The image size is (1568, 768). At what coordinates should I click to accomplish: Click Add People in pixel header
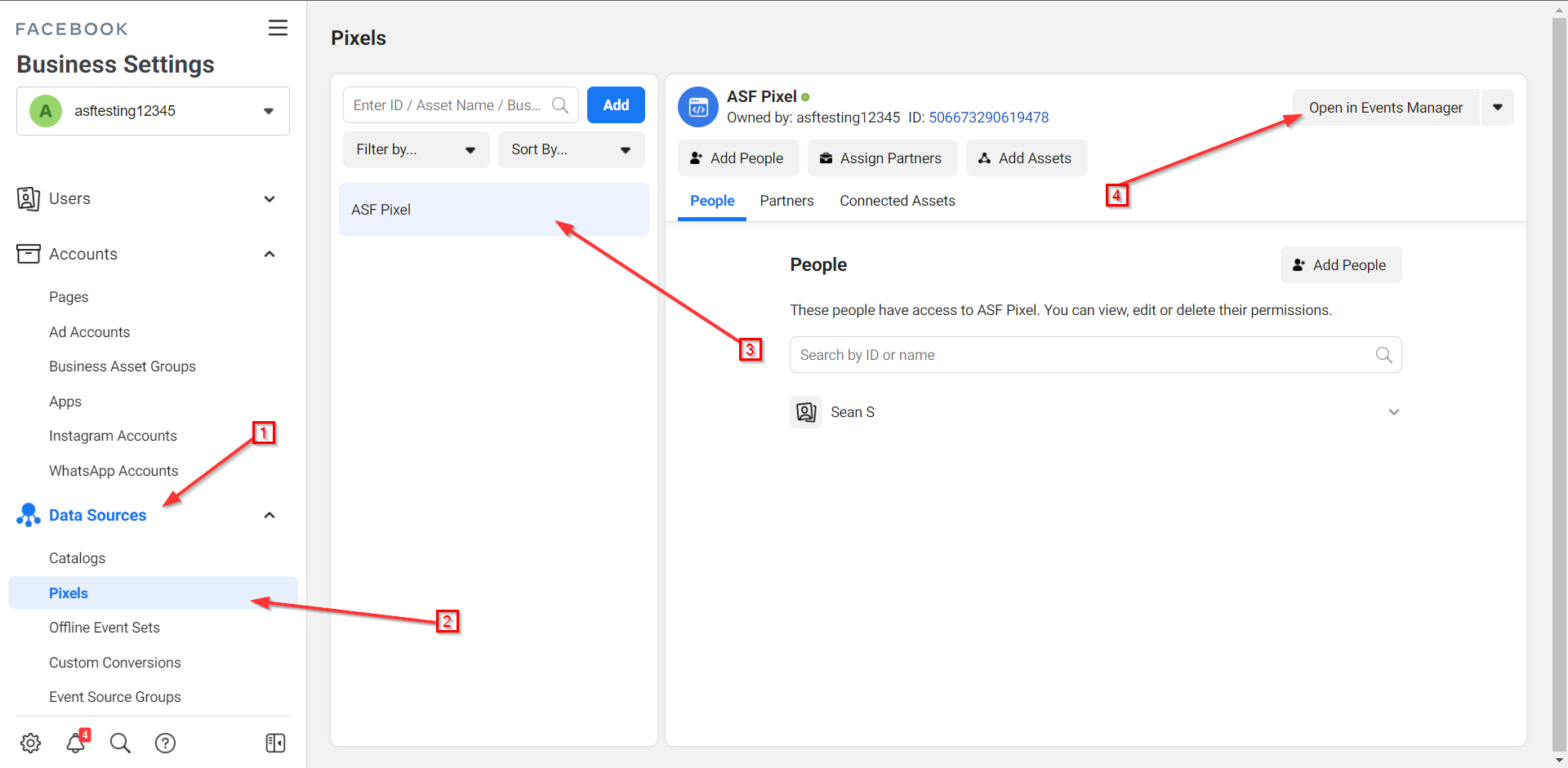pos(737,158)
